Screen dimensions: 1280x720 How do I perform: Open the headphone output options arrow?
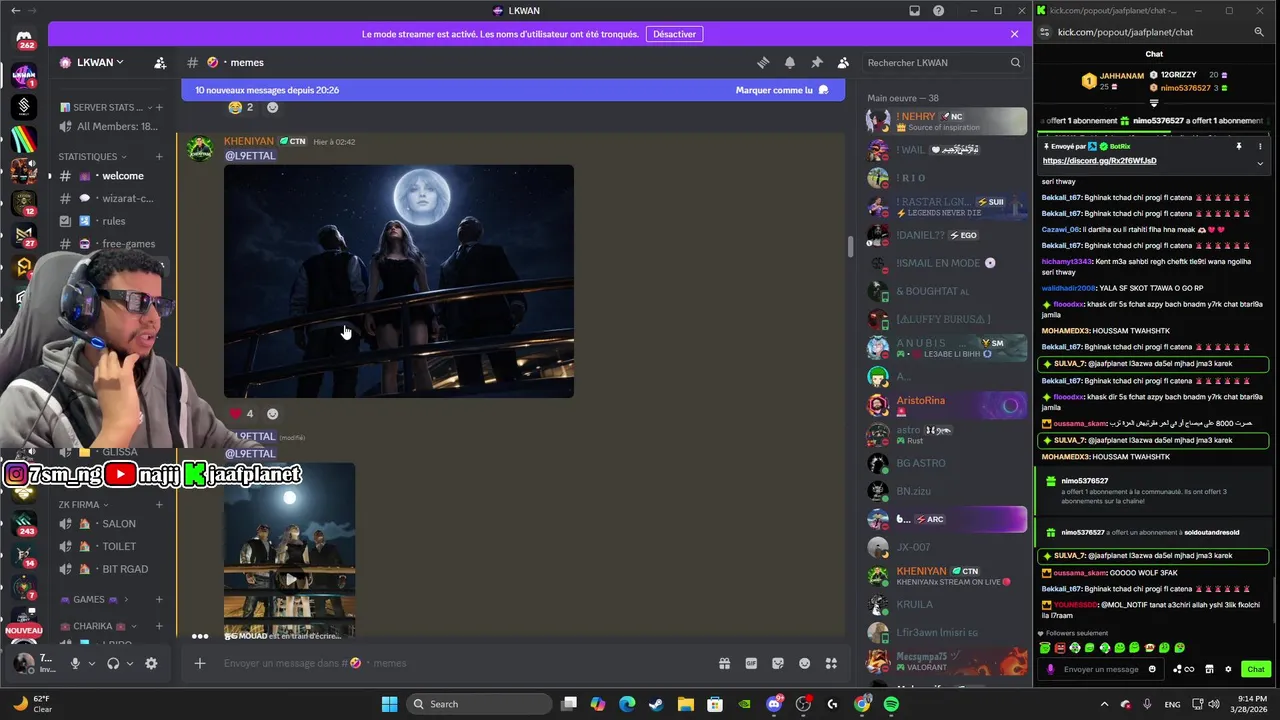point(129,663)
